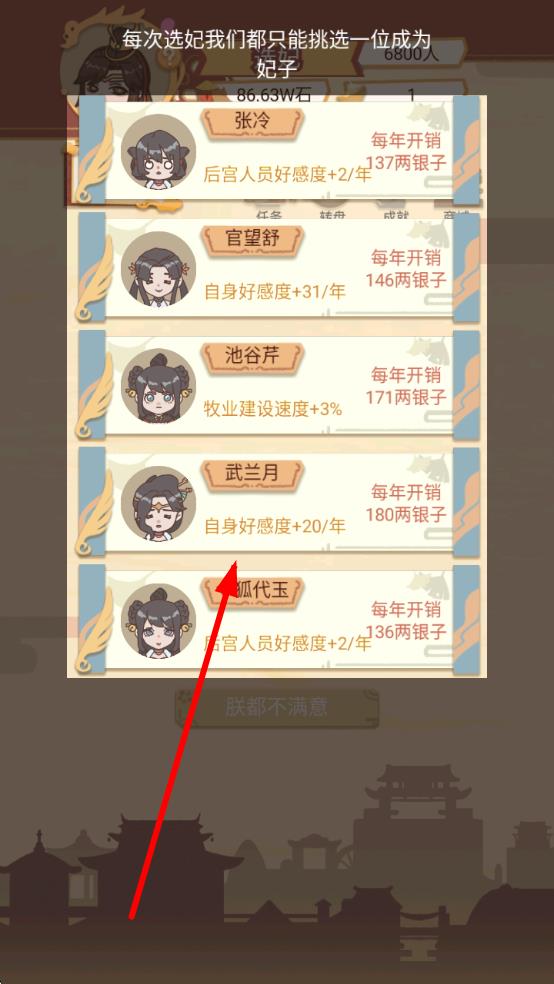This screenshot has height=984, width=554.
Task: Click 137两银子 yearly cost on 张冷 card
Action: [x=407, y=163]
